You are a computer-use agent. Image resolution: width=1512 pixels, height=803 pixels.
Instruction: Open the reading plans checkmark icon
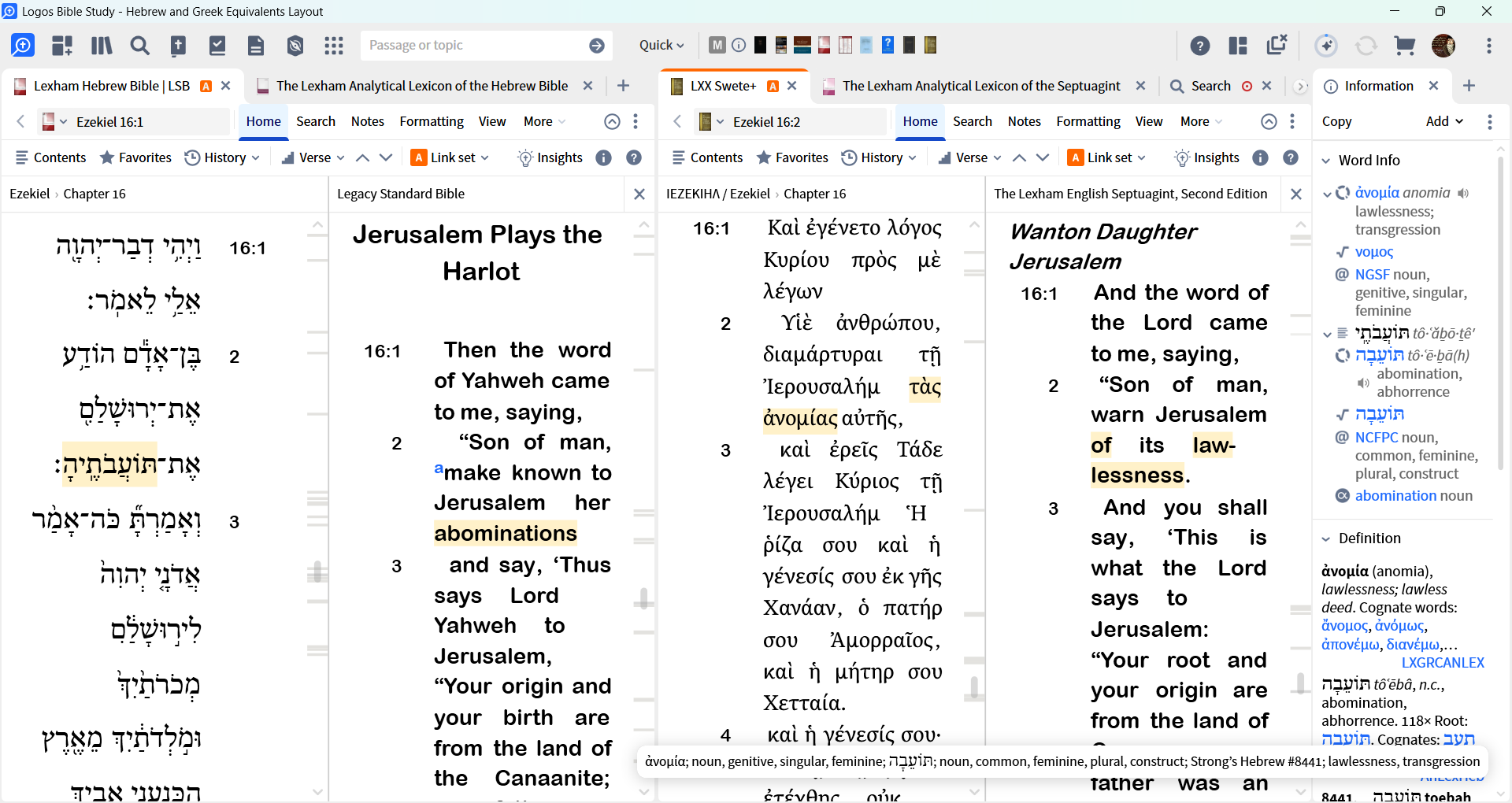click(x=217, y=46)
